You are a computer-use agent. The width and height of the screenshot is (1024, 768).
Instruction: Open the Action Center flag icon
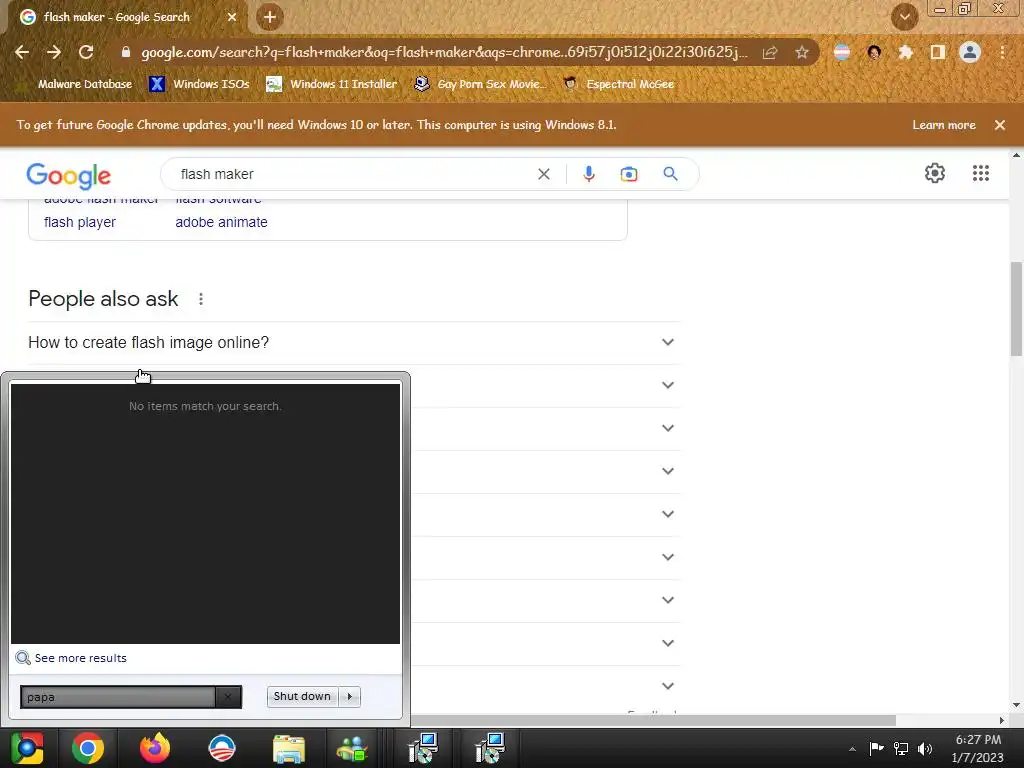point(876,748)
